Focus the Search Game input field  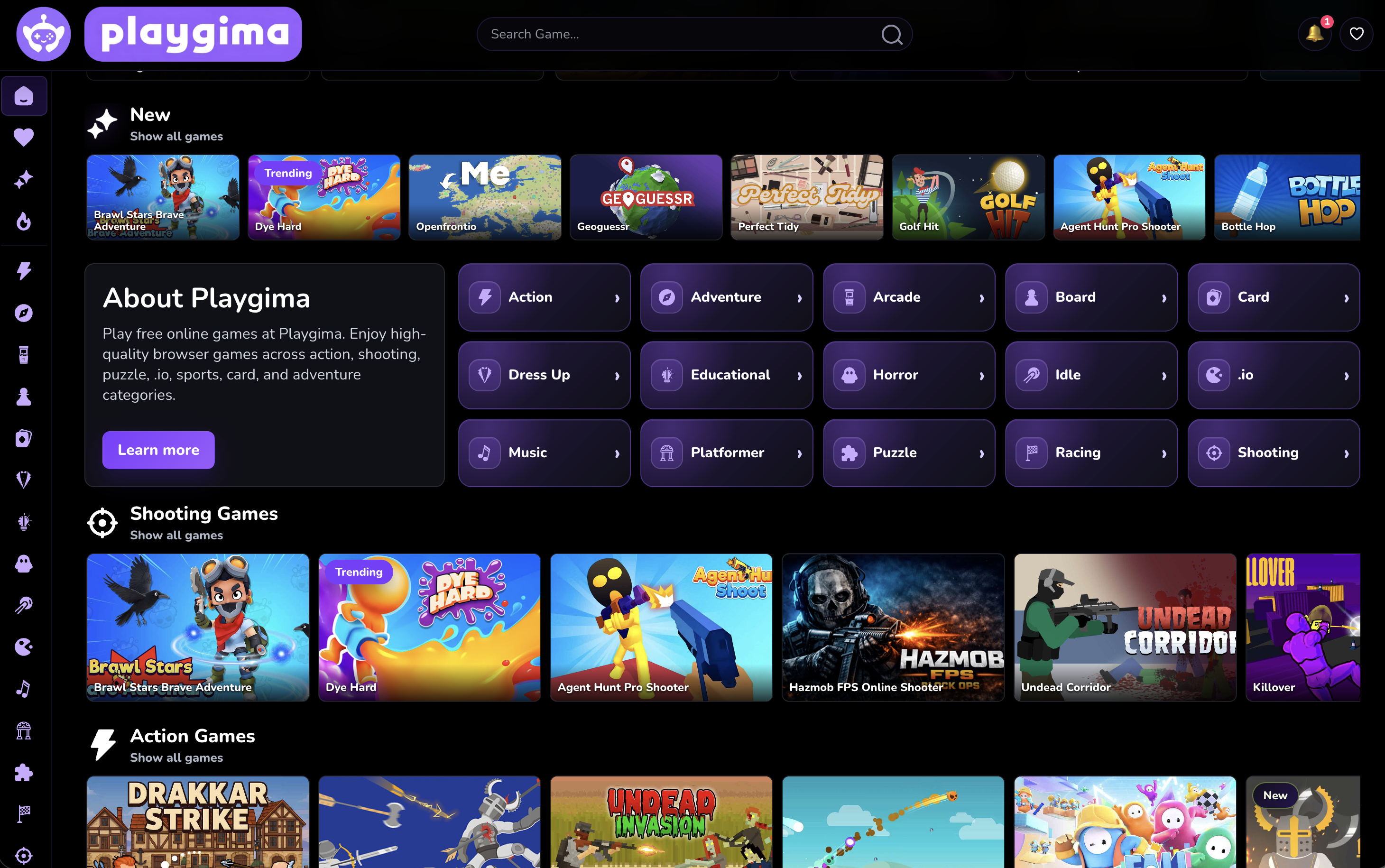click(694, 34)
